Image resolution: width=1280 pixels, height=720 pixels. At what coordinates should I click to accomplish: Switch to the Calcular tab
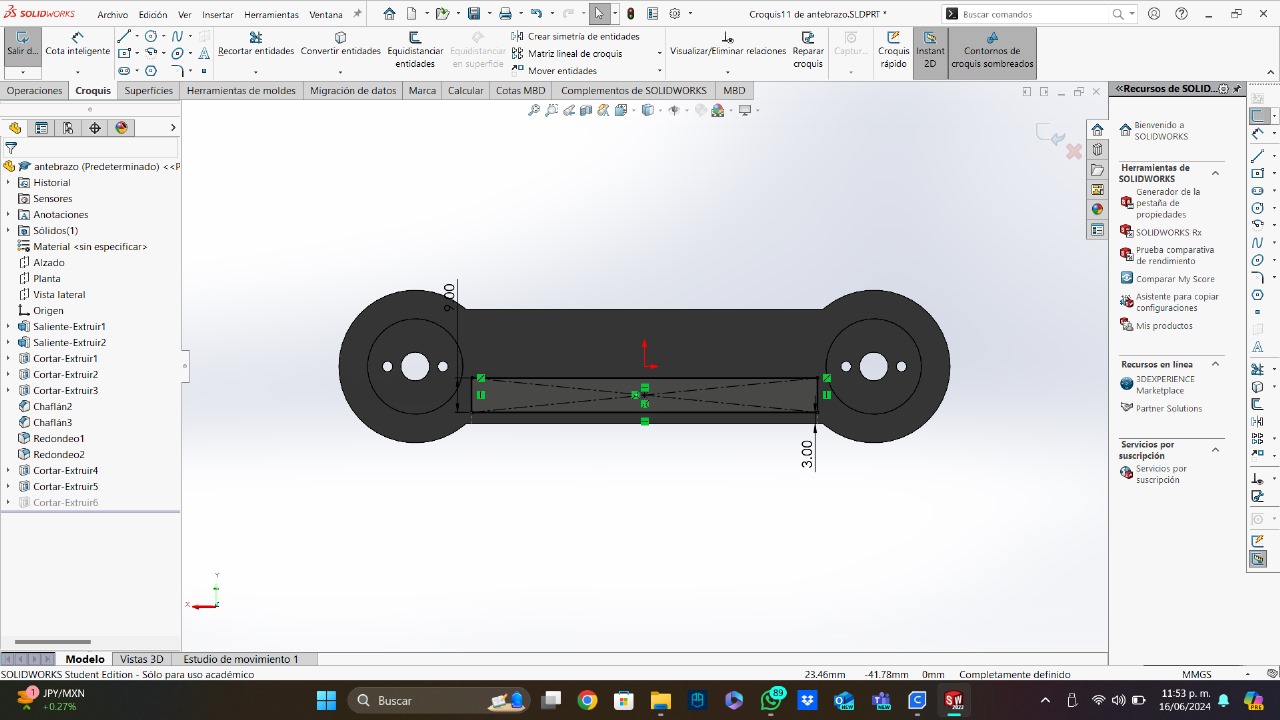(x=465, y=90)
